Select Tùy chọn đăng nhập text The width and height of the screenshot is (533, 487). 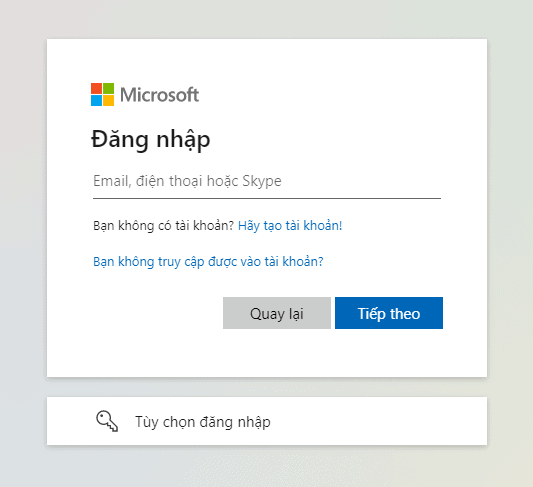[x=203, y=422]
